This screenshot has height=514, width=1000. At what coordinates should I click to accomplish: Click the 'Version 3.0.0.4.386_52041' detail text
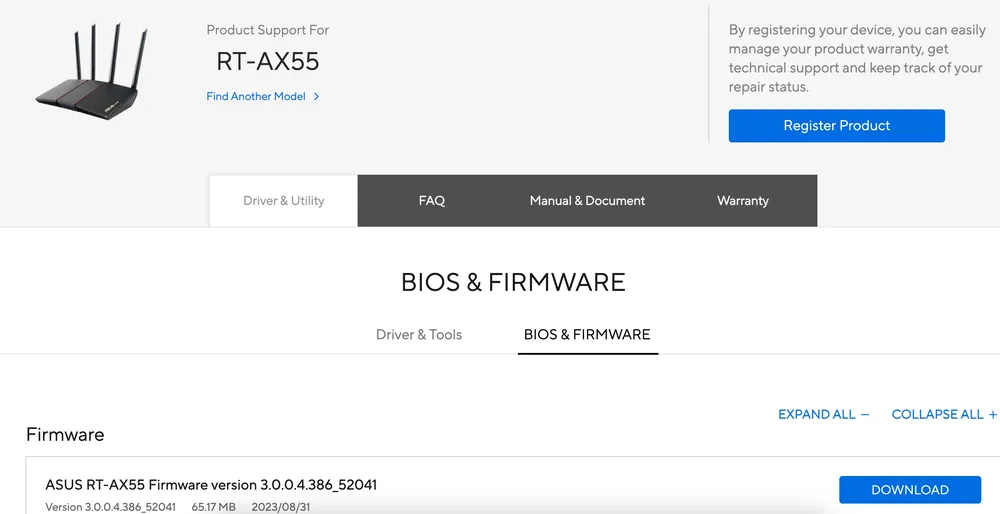point(110,507)
